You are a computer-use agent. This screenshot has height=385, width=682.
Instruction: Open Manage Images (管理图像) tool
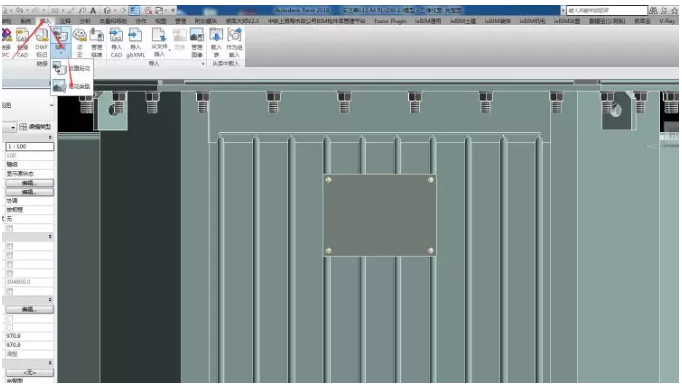click(x=197, y=43)
